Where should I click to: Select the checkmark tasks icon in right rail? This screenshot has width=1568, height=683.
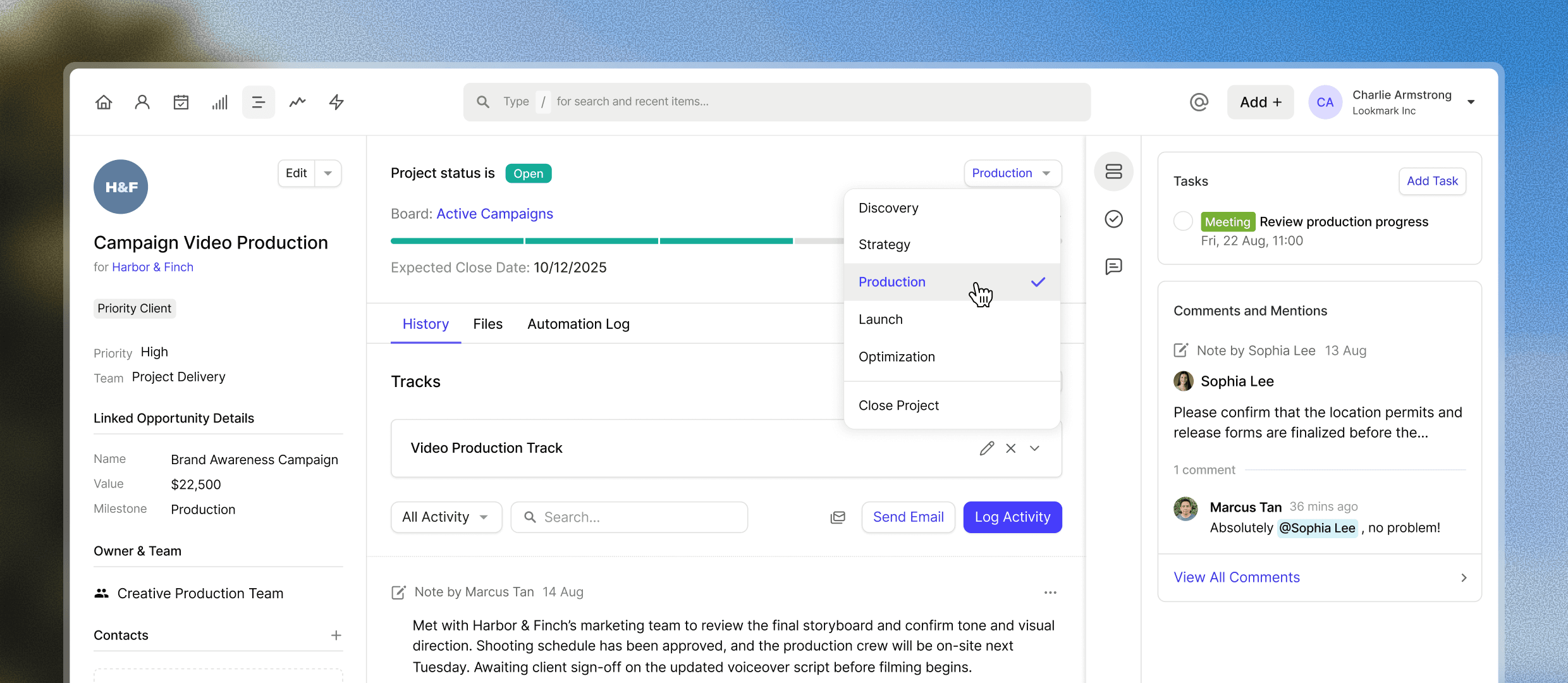pyautogui.click(x=1113, y=219)
